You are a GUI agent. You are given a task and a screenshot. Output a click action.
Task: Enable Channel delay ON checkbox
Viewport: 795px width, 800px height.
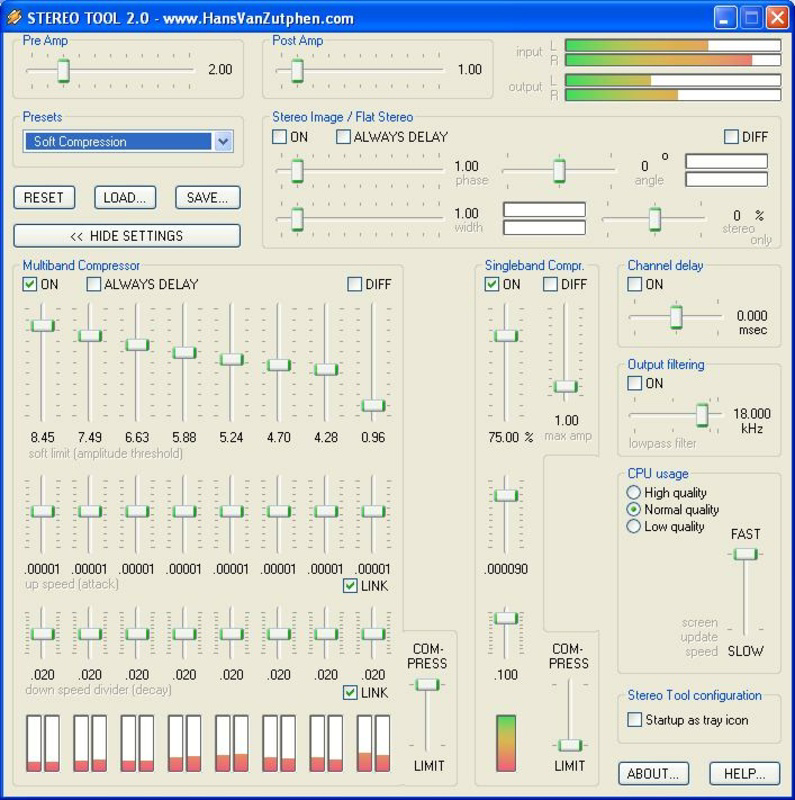click(634, 284)
